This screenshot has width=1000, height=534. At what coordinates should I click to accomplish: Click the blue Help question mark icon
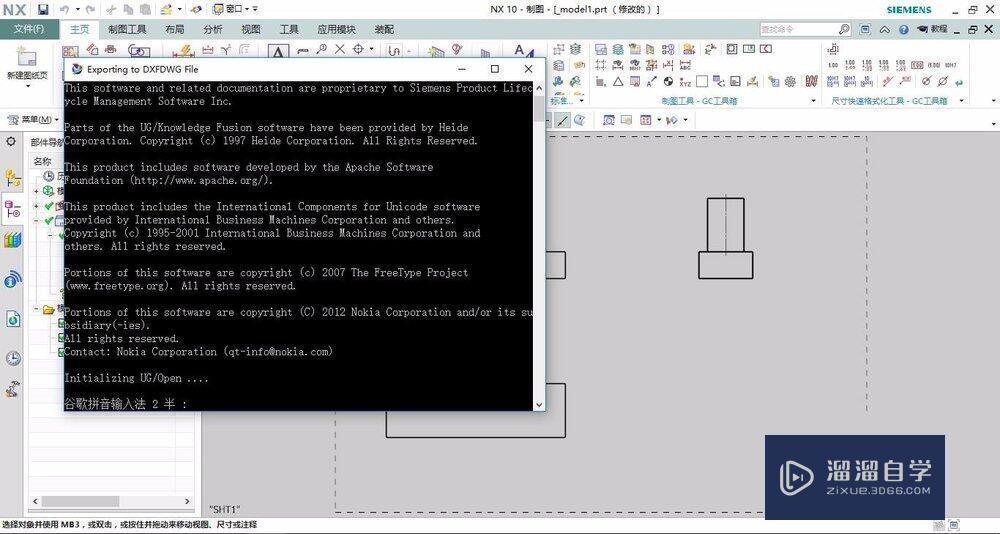(x=904, y=29)
